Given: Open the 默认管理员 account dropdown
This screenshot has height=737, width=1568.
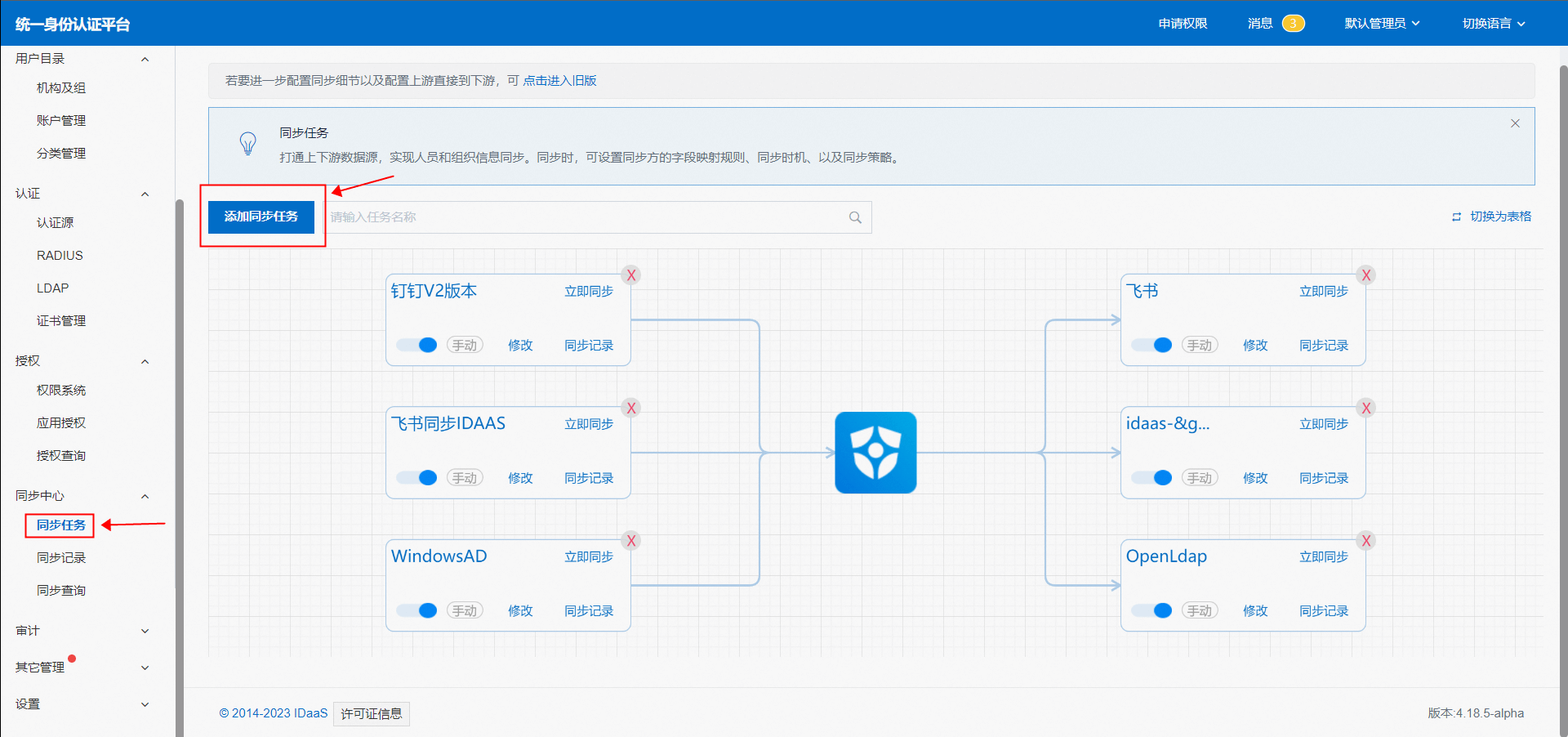Looking at the screenshot, I should (1382, 24).
